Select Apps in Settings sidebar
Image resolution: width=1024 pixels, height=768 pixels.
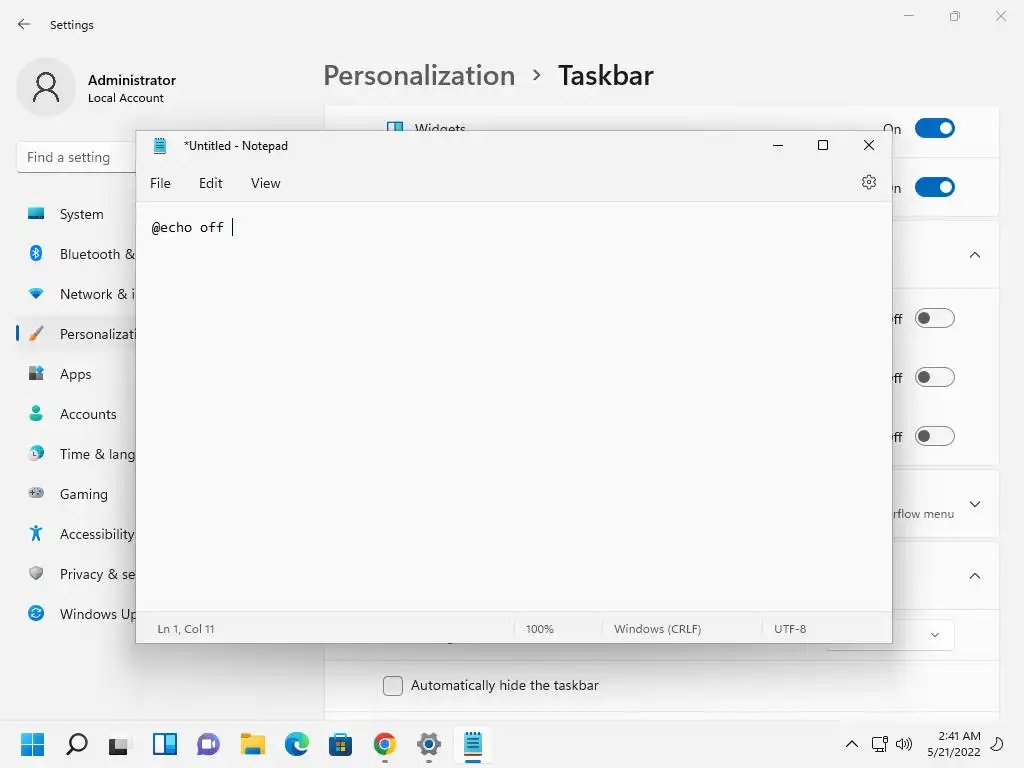point(76,374)
